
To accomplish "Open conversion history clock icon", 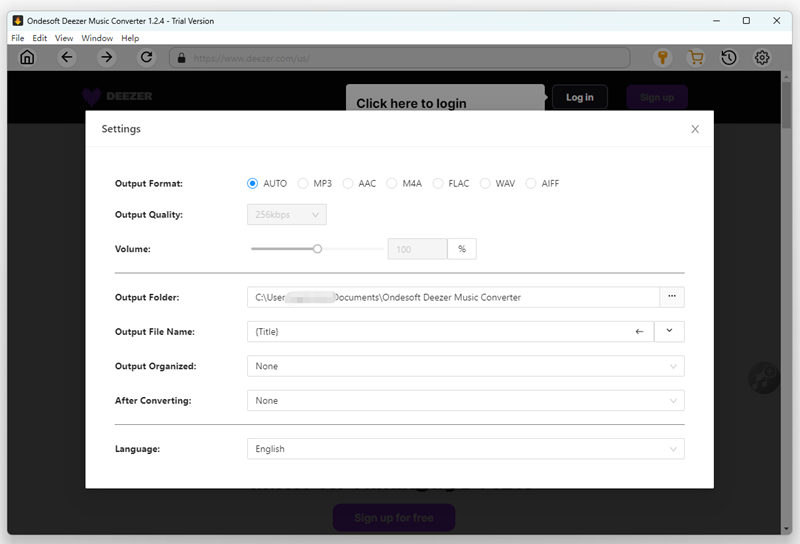I will pos(729,58).
